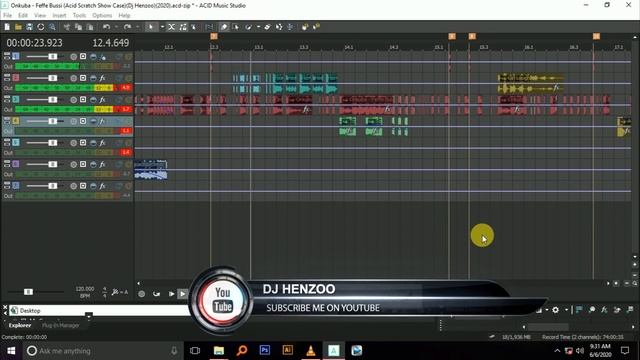Open VLC media player from taskbar
640x360 pixels.
click(x=311, y=350)
